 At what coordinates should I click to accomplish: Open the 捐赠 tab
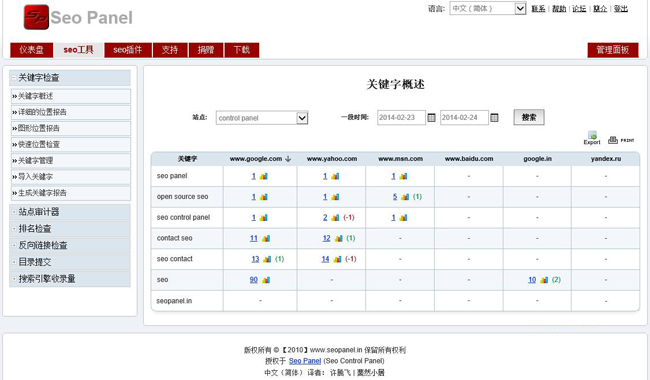coord(206,50)
